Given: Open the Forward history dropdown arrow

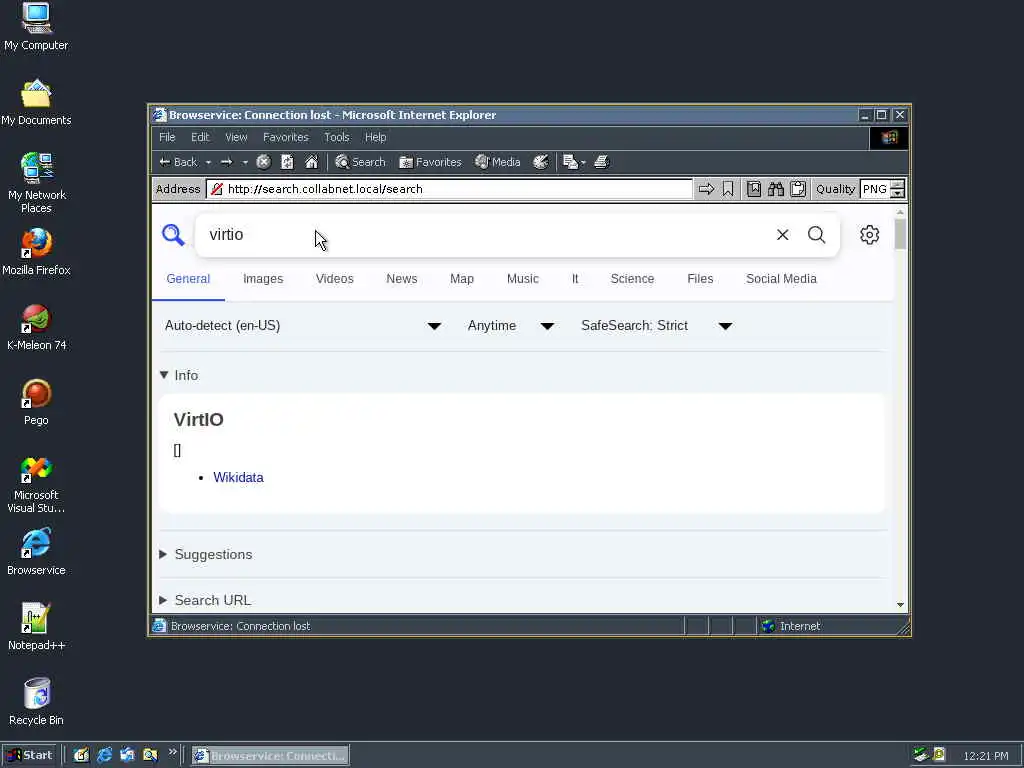Looking at the screenshot, I should [x=245, y=163].
